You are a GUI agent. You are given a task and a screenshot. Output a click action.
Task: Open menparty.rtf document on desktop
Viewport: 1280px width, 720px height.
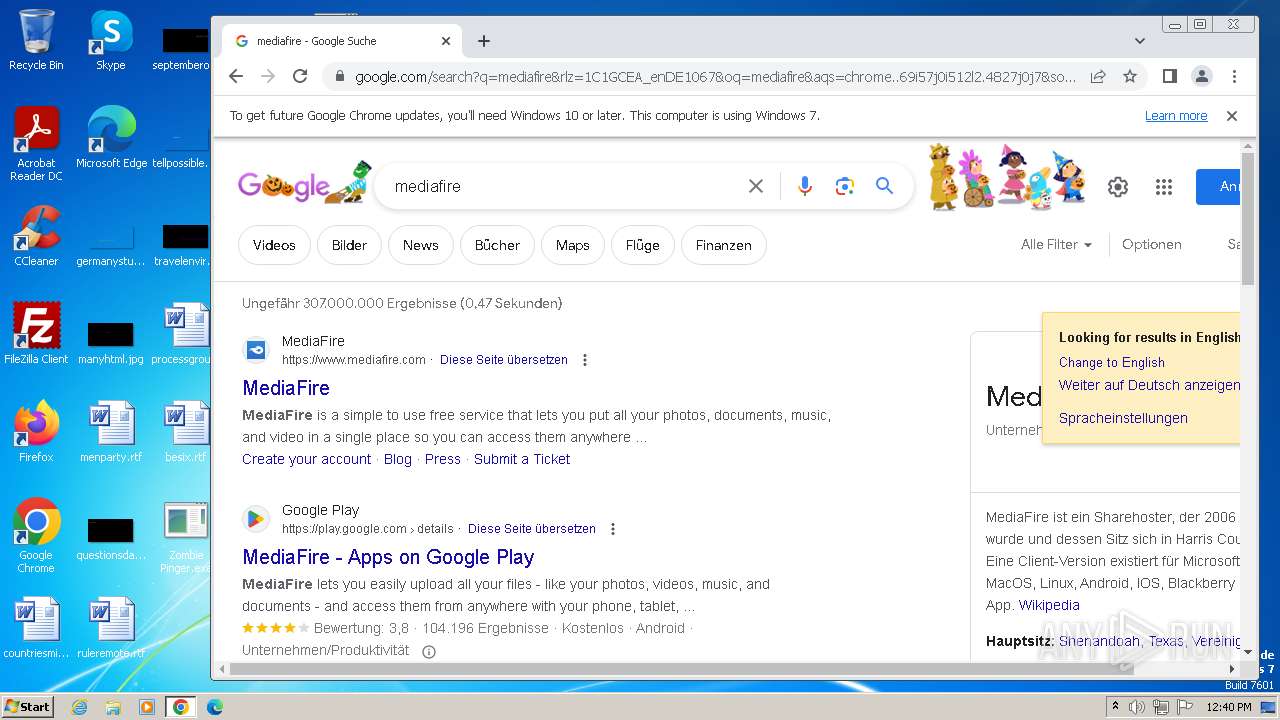tap(110, 431)
